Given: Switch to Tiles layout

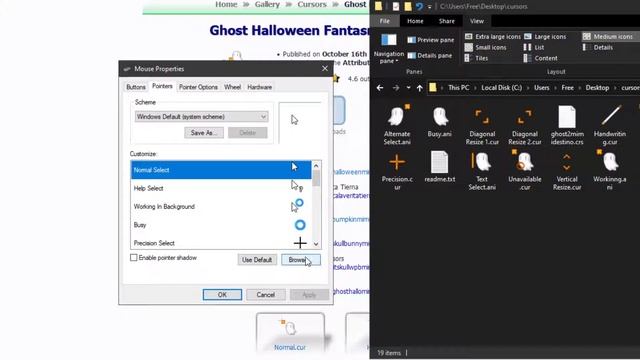Looking at the screenshot, I should 476,58.
